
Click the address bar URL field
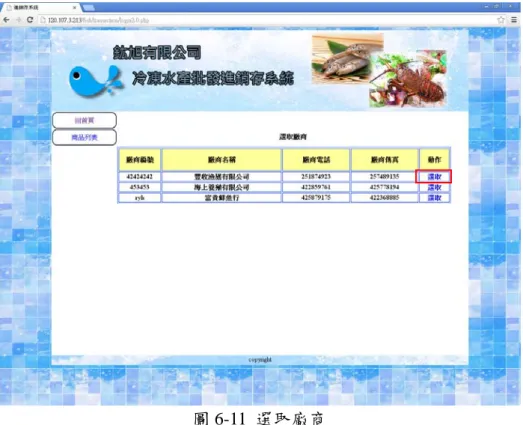point(267,20)
